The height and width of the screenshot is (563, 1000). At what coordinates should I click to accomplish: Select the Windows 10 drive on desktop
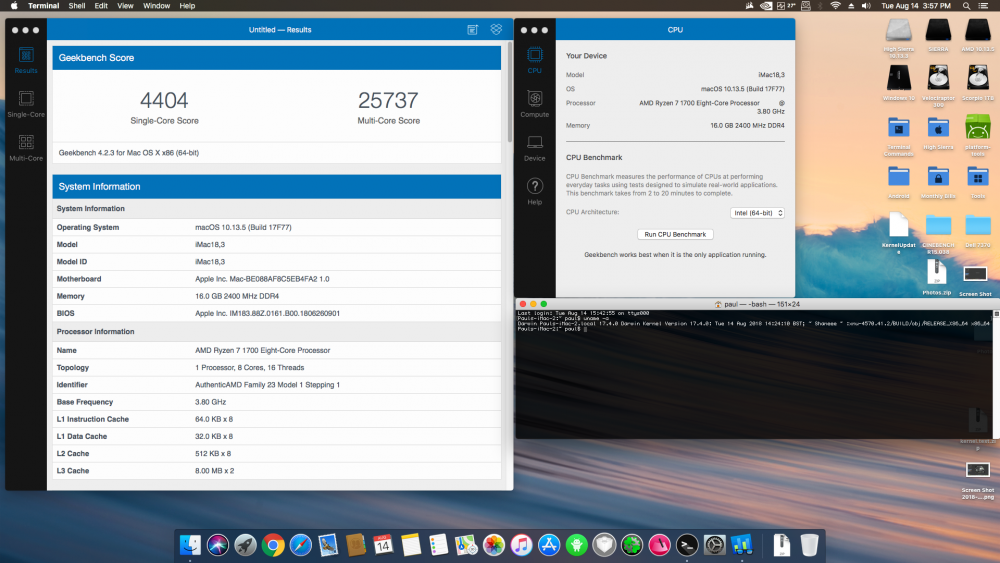click(x=899, y=83)
